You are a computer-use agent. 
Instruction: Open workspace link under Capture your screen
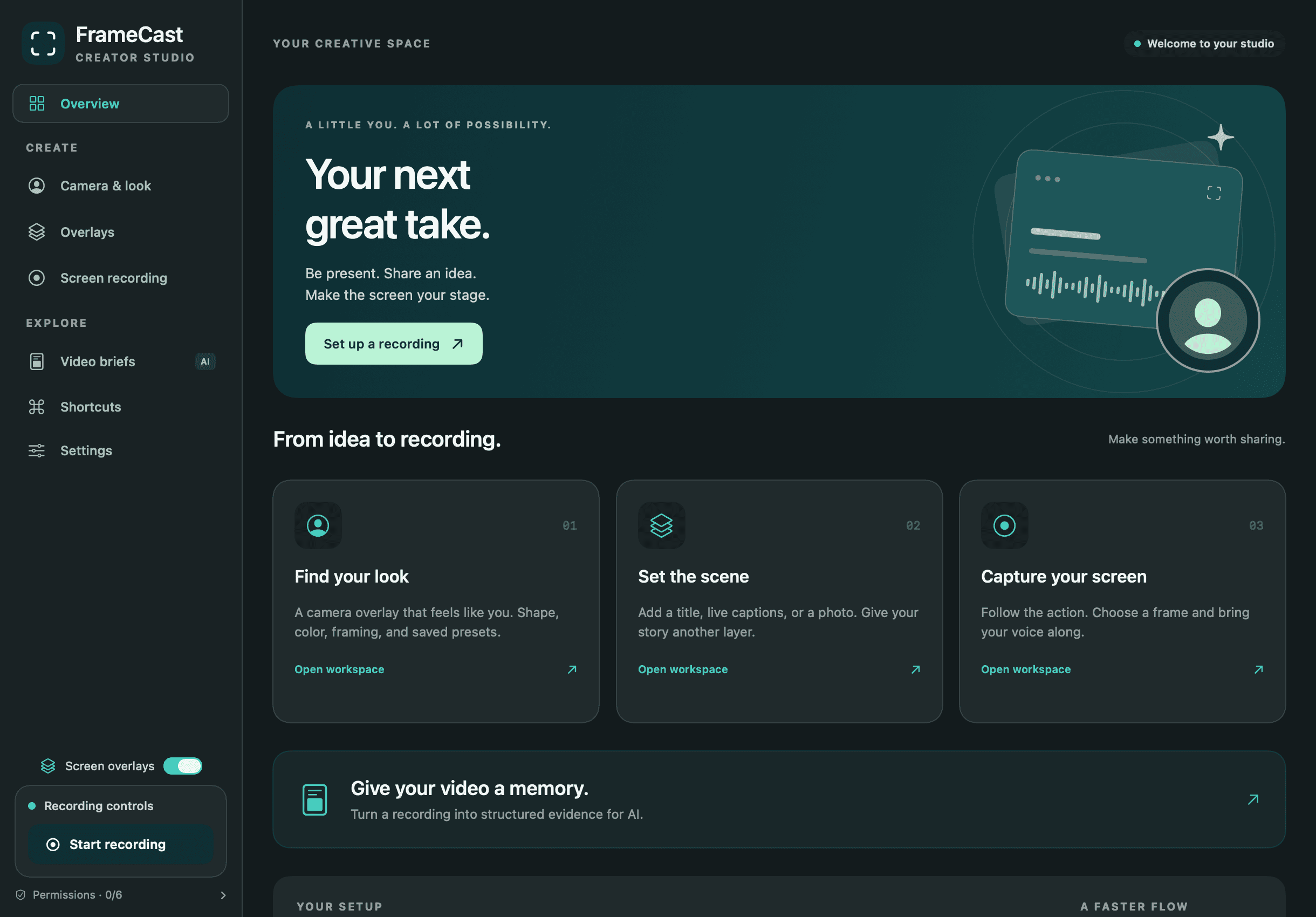point(1025,669)
